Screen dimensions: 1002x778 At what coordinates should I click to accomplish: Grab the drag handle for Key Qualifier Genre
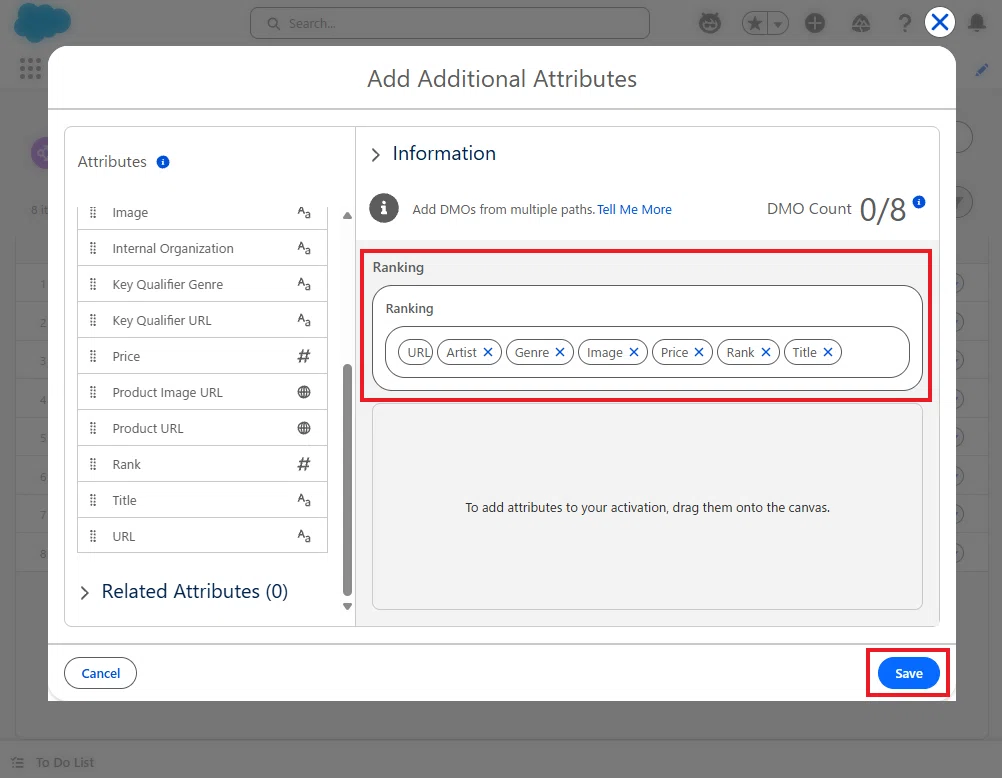[93, 284]
